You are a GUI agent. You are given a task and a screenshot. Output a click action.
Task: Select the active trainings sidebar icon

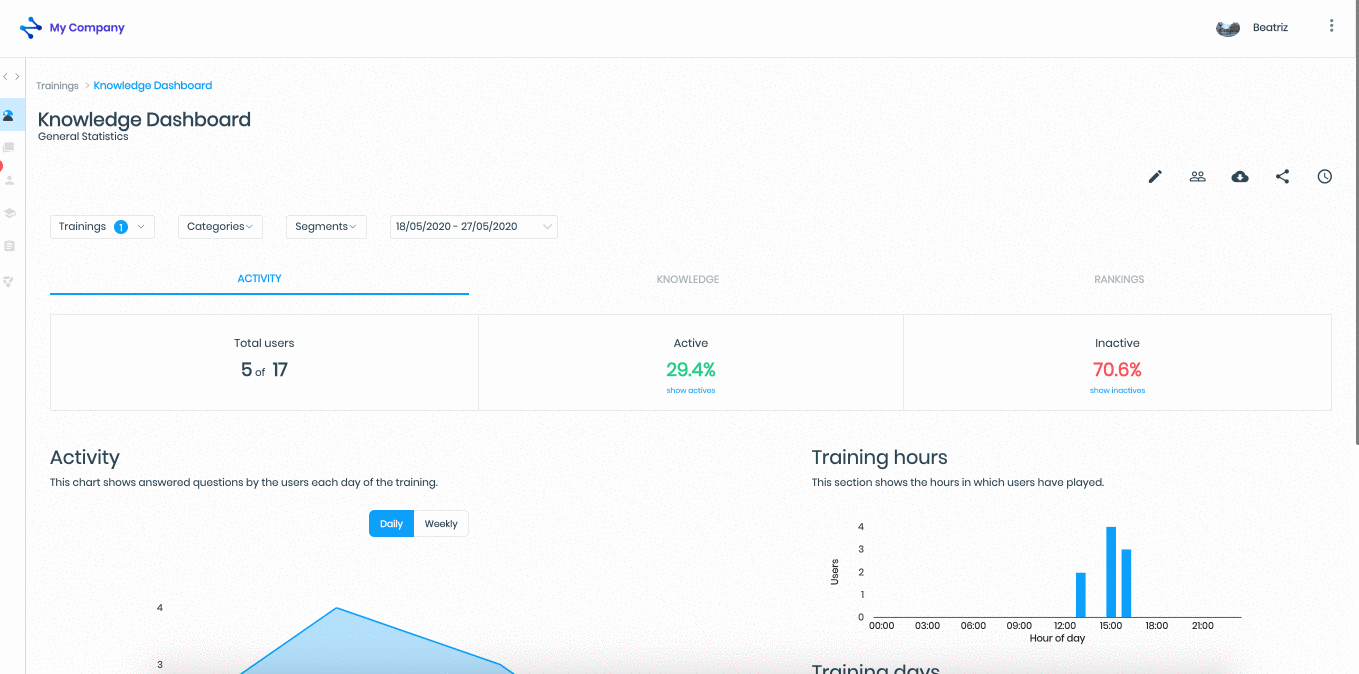(x=9, y=116)
